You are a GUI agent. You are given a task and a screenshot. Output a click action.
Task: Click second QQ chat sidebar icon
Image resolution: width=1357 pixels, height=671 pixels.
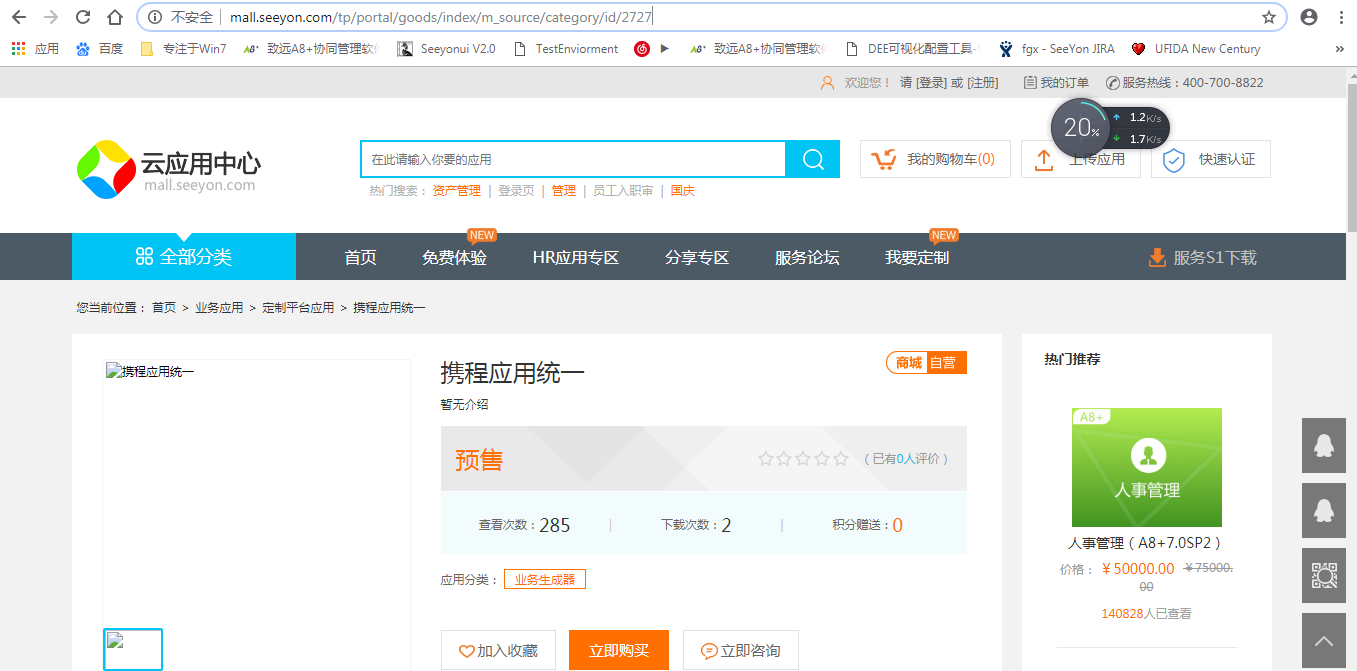click(1324, 510)
